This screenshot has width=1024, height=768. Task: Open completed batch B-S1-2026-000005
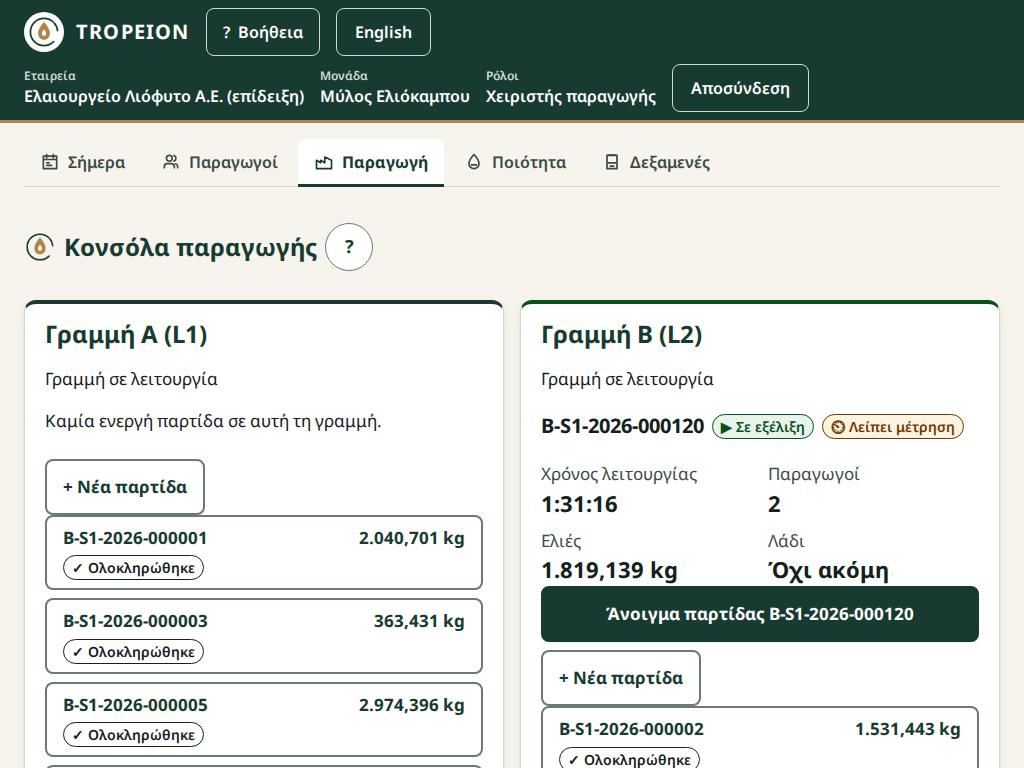point(264,720)
